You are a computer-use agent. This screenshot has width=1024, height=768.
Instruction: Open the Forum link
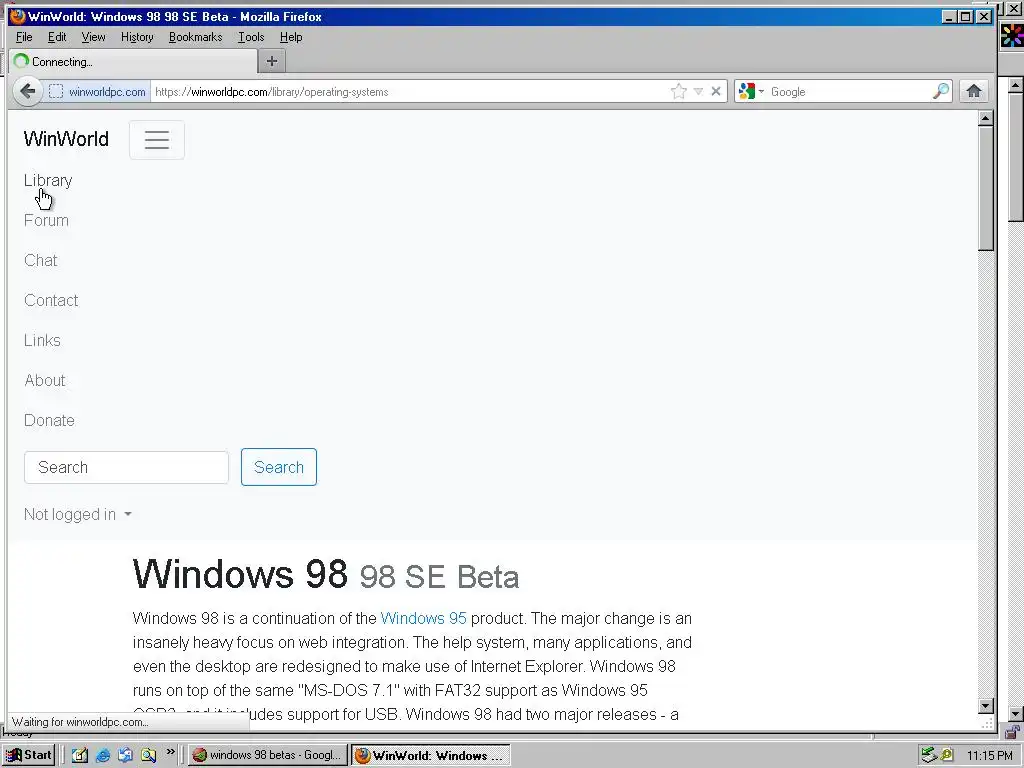(x=46, y=220)
